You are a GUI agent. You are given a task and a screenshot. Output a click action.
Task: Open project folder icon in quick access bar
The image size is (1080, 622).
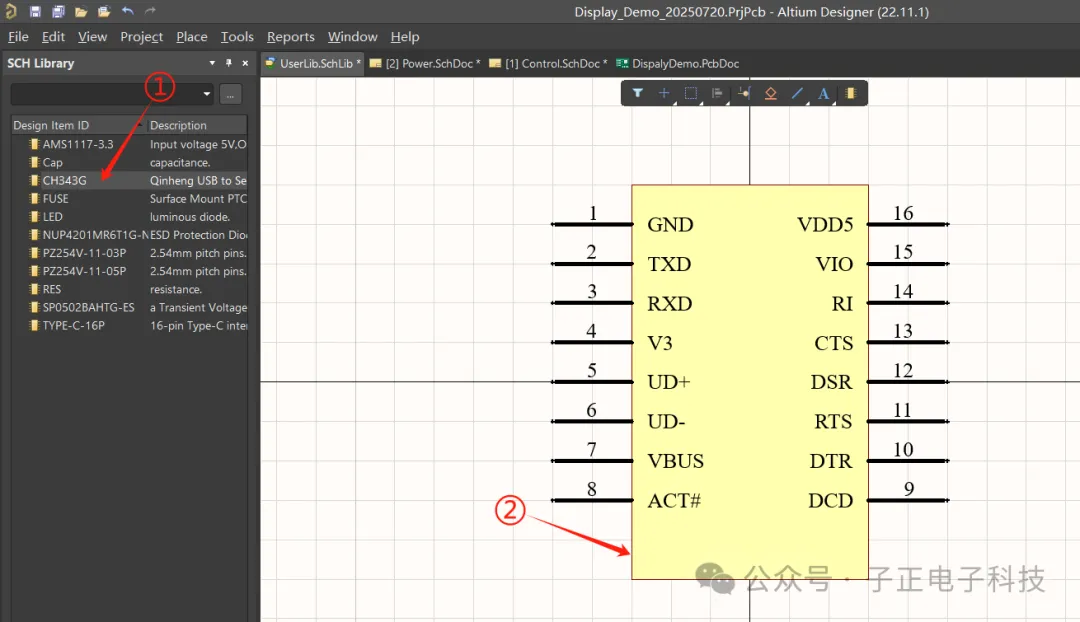(104, 11)
